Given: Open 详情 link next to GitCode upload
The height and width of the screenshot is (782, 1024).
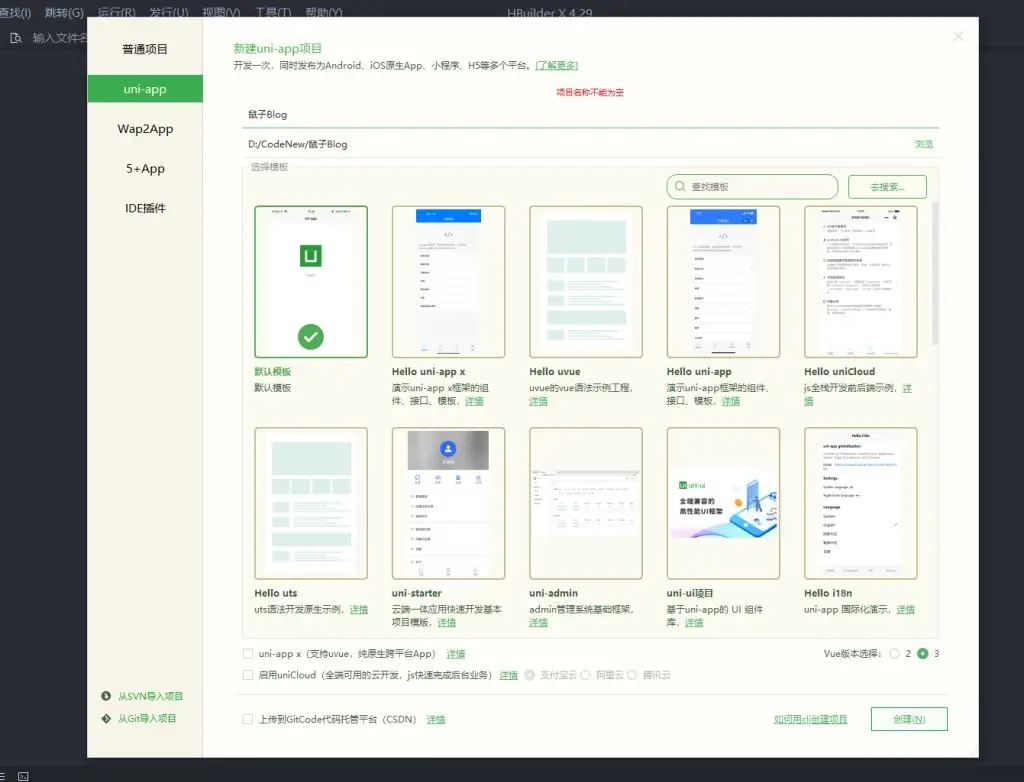Looking at the screenshot, I should 436,719.
